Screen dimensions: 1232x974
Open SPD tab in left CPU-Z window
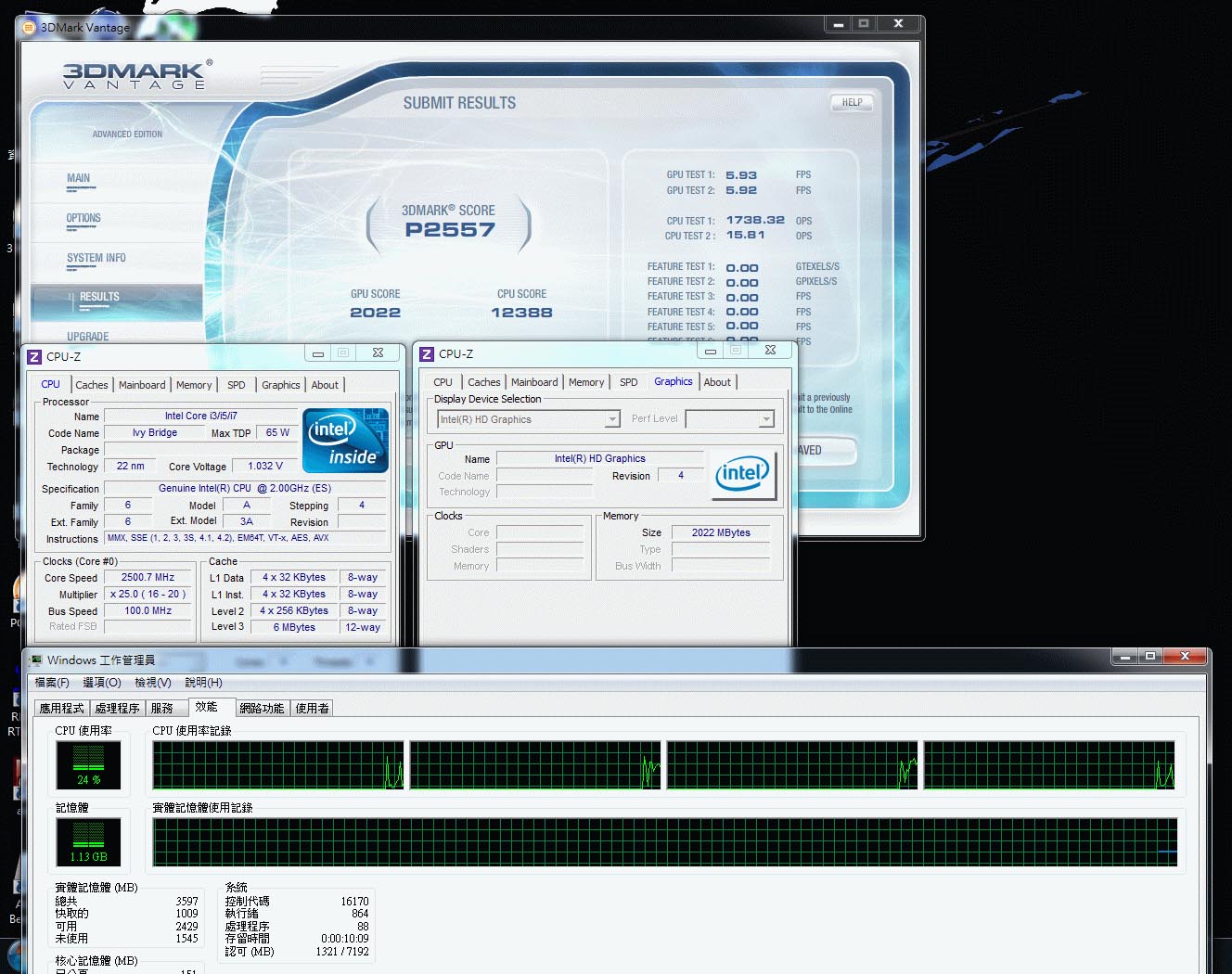[237, 385]
